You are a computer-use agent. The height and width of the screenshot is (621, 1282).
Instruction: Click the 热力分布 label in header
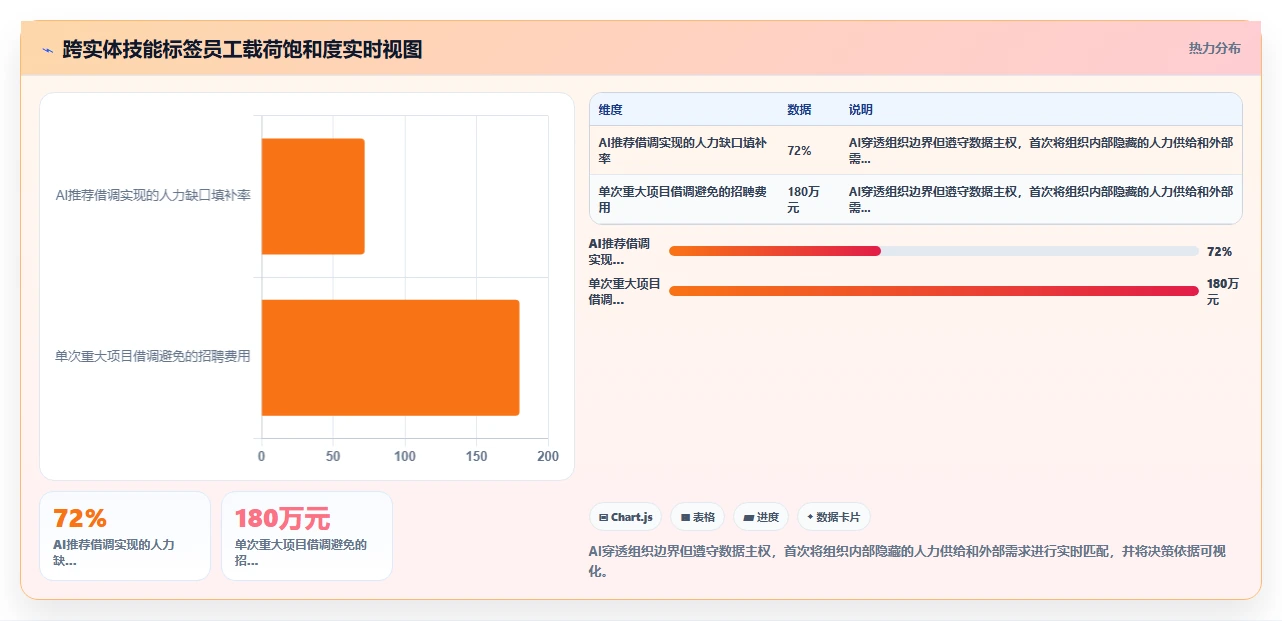click(1214, 48)
